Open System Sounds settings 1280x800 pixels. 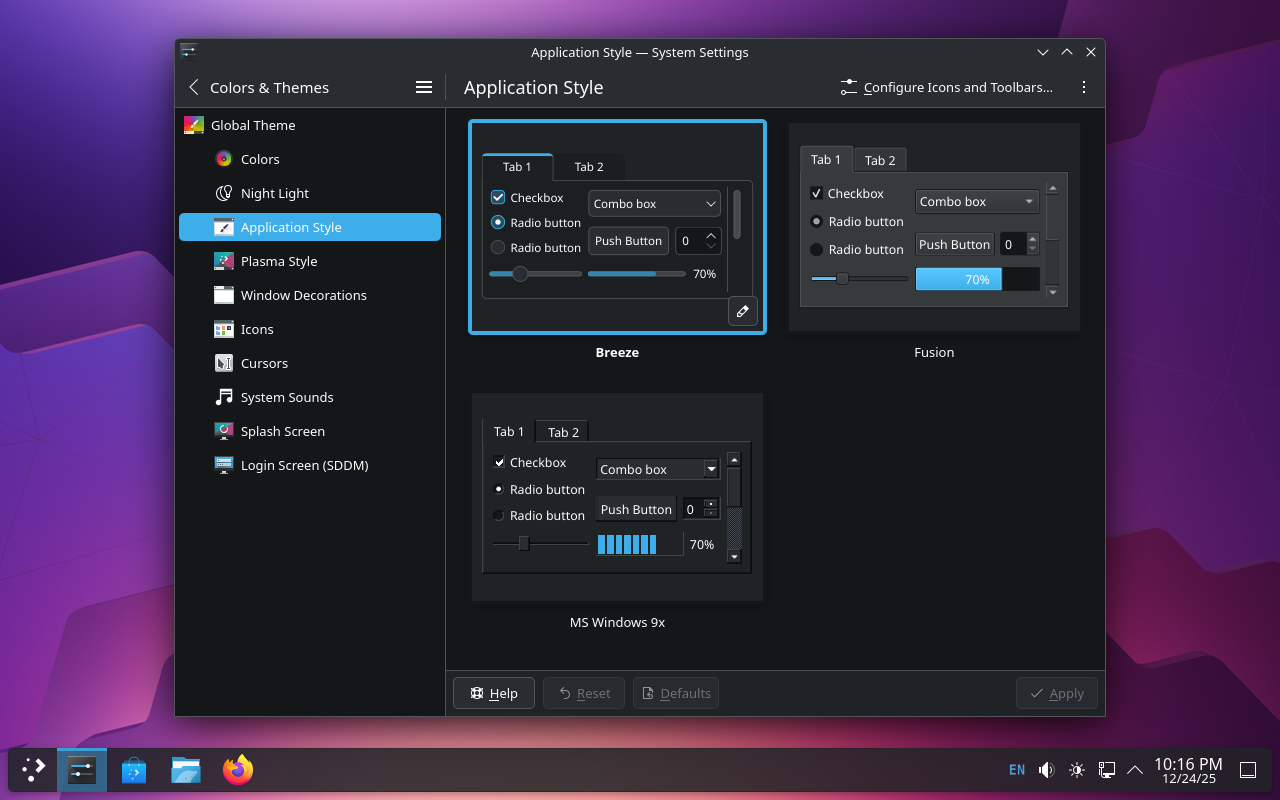click(286, 397)
